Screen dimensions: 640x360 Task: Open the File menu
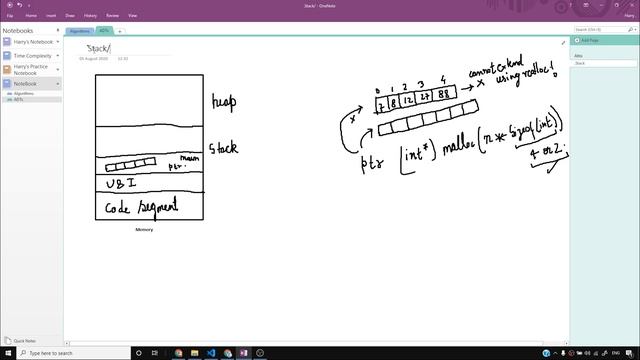pos(10,16)
